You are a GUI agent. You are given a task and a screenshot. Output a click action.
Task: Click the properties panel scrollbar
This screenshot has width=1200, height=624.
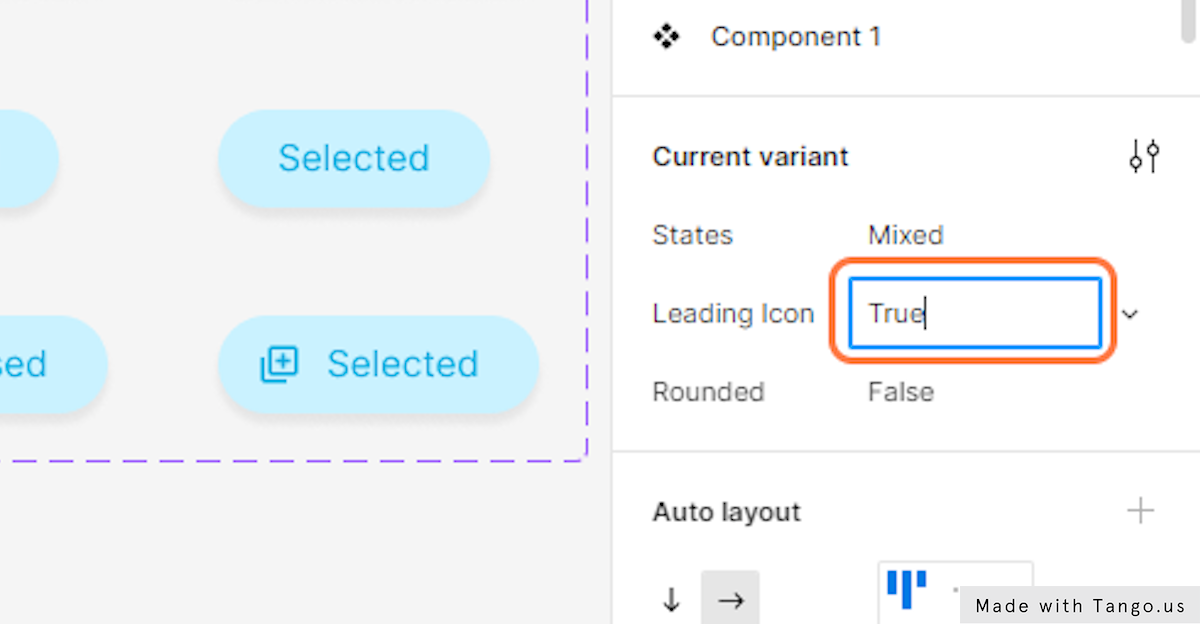tap(1188, 20)
